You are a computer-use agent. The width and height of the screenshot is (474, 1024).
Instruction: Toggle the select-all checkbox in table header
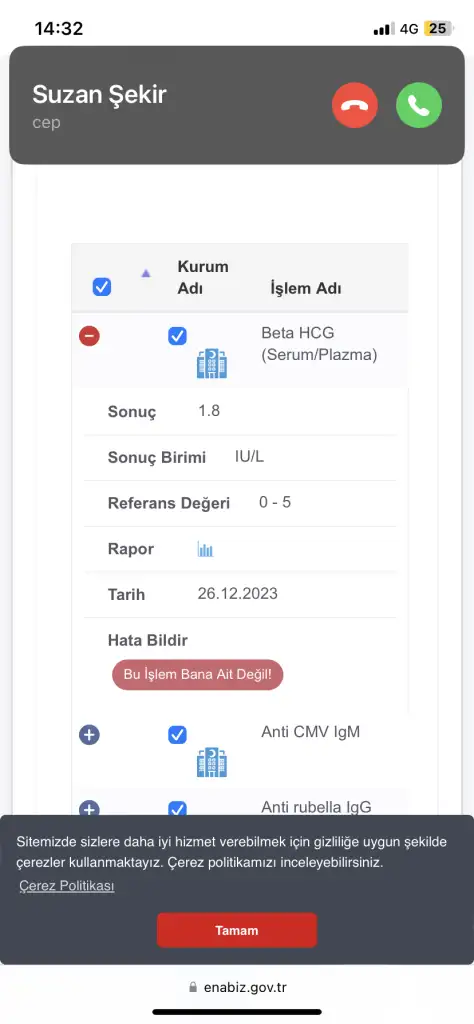102,287
